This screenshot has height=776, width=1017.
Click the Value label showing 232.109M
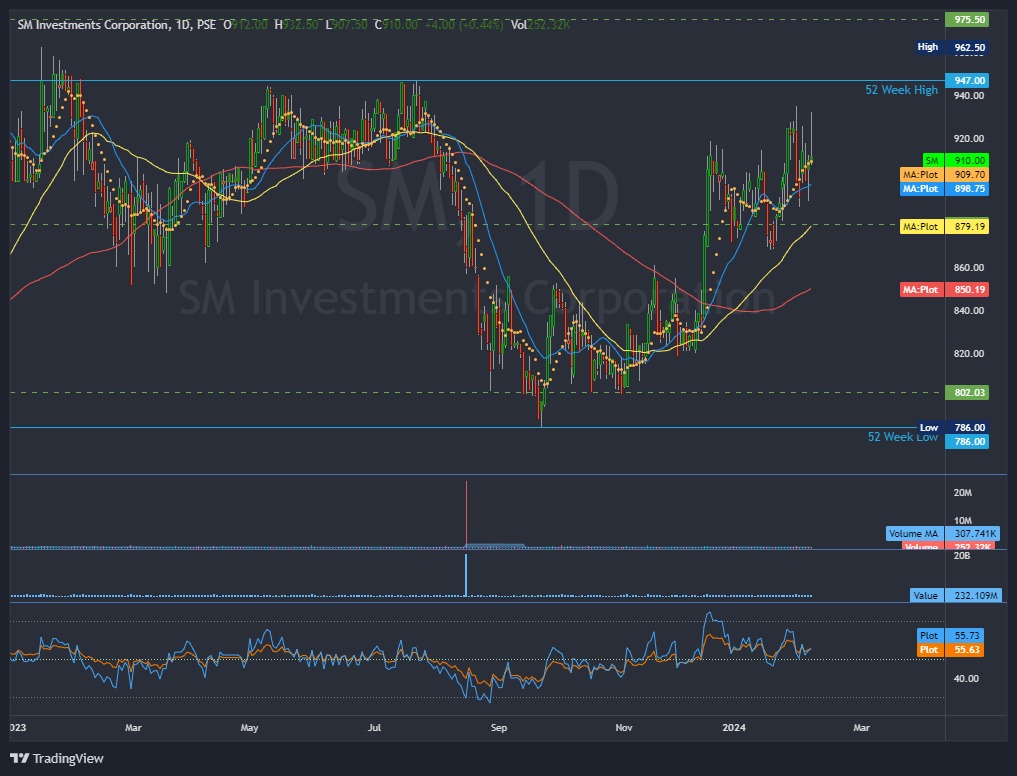(952, 595)
